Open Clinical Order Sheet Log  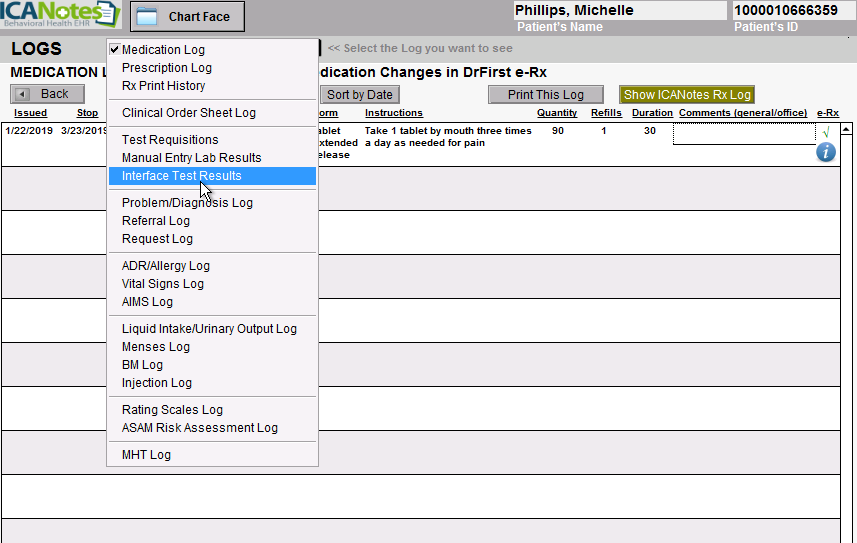[188, 113]
